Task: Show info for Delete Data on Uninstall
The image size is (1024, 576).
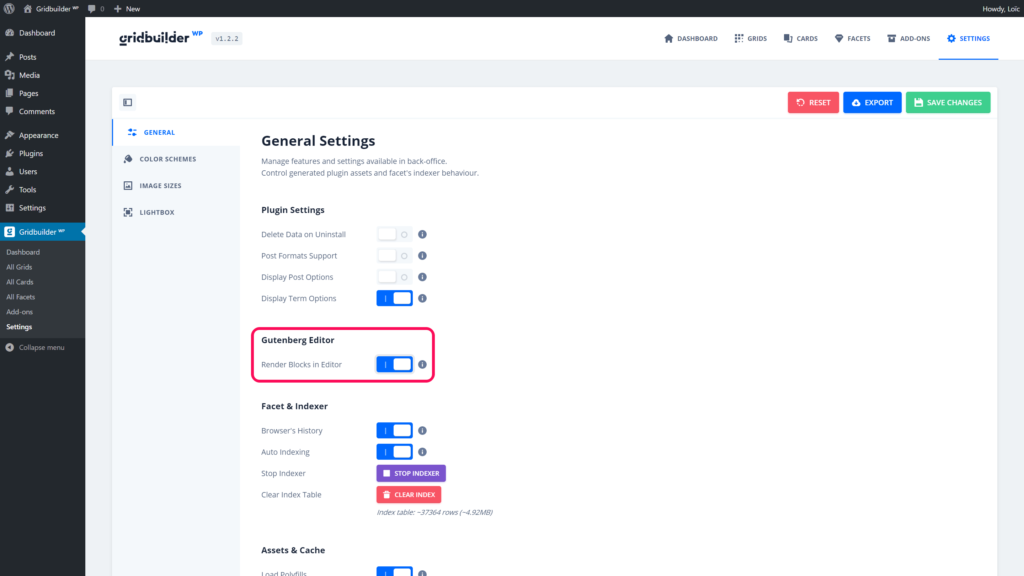Action: (x=423, y=234)
